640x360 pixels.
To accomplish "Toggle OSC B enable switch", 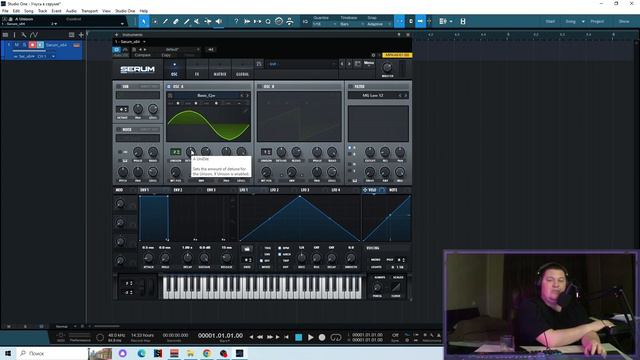I will click(260, 87).
